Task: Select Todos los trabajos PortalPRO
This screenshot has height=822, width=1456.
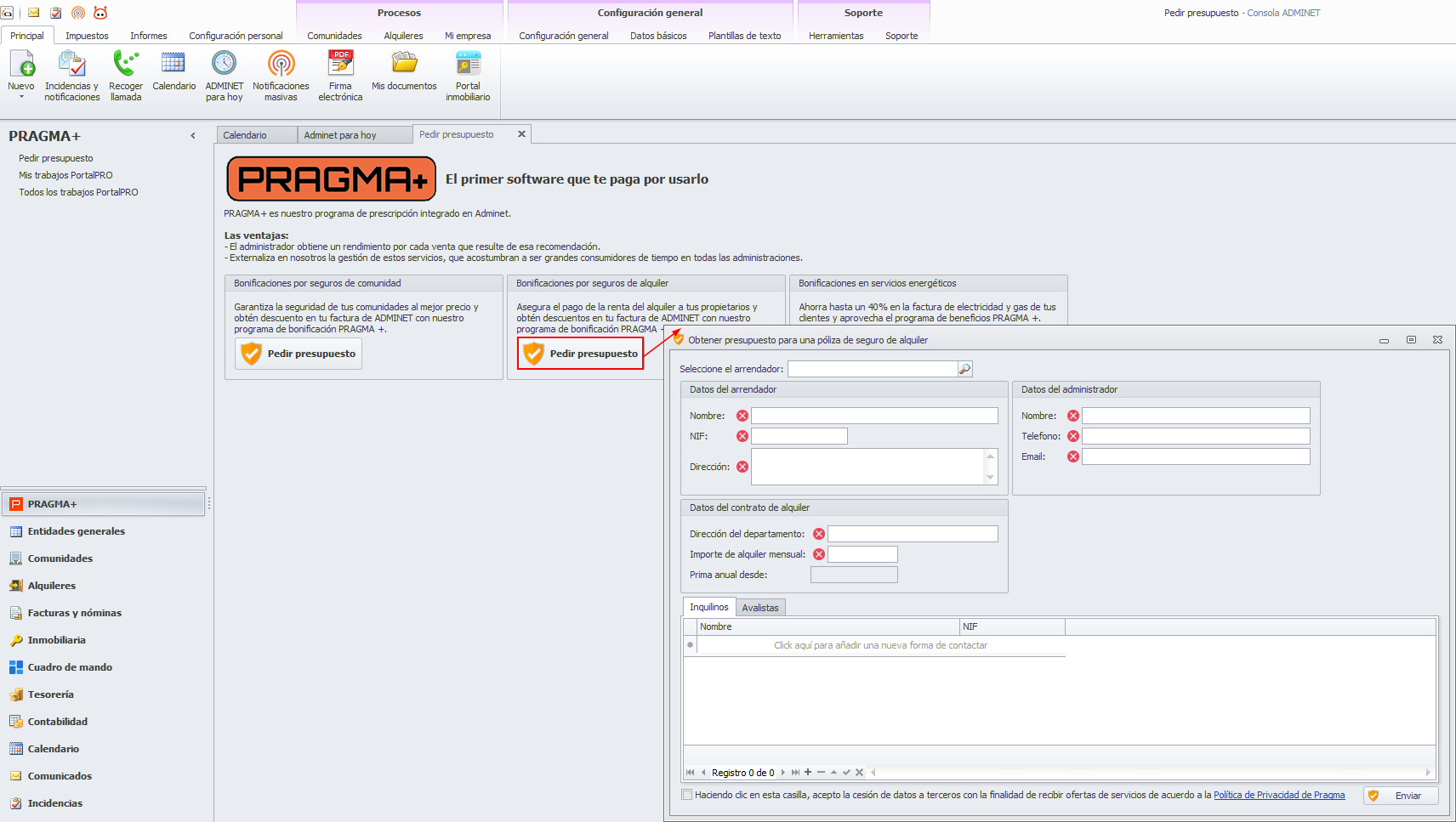Action: 78,192
